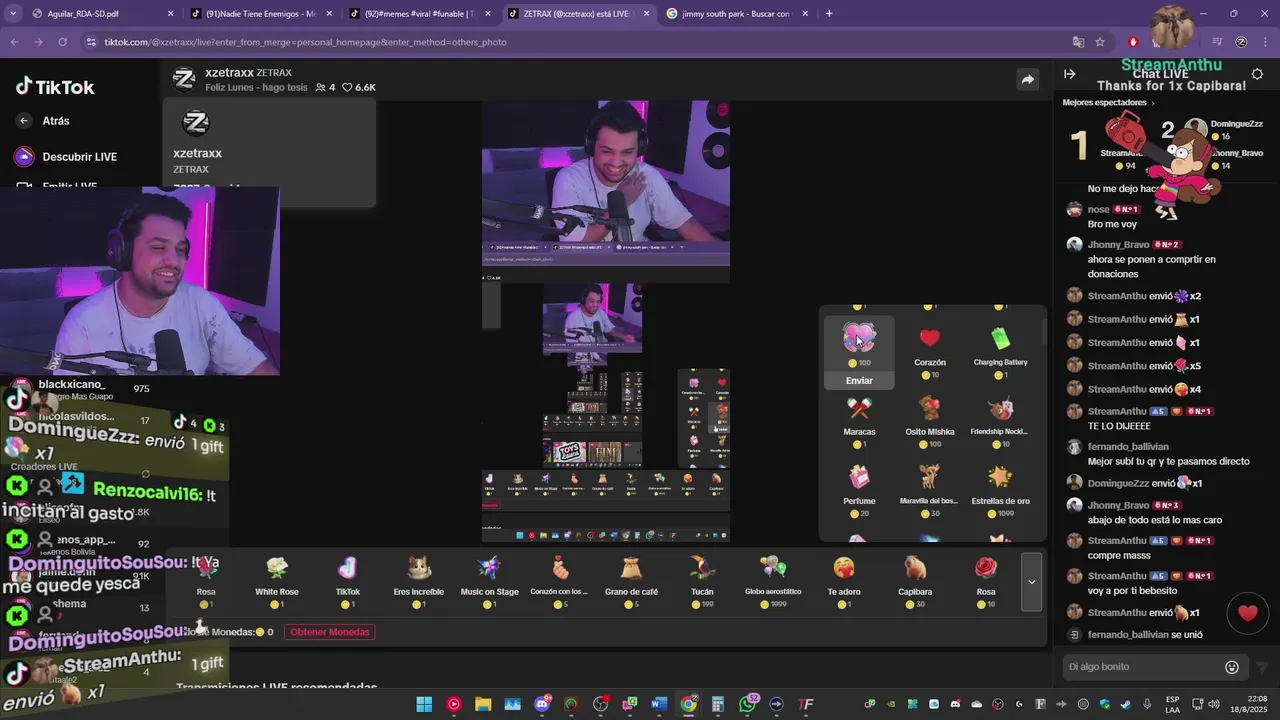The height and width of the screenshot is (720, 1280).
Task: Open xzetraxx profile name link
Action: pos(228,73)
